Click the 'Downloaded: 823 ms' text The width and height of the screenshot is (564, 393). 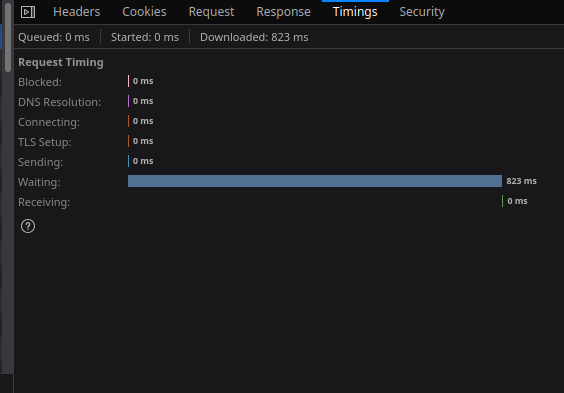tap(254, 37)
